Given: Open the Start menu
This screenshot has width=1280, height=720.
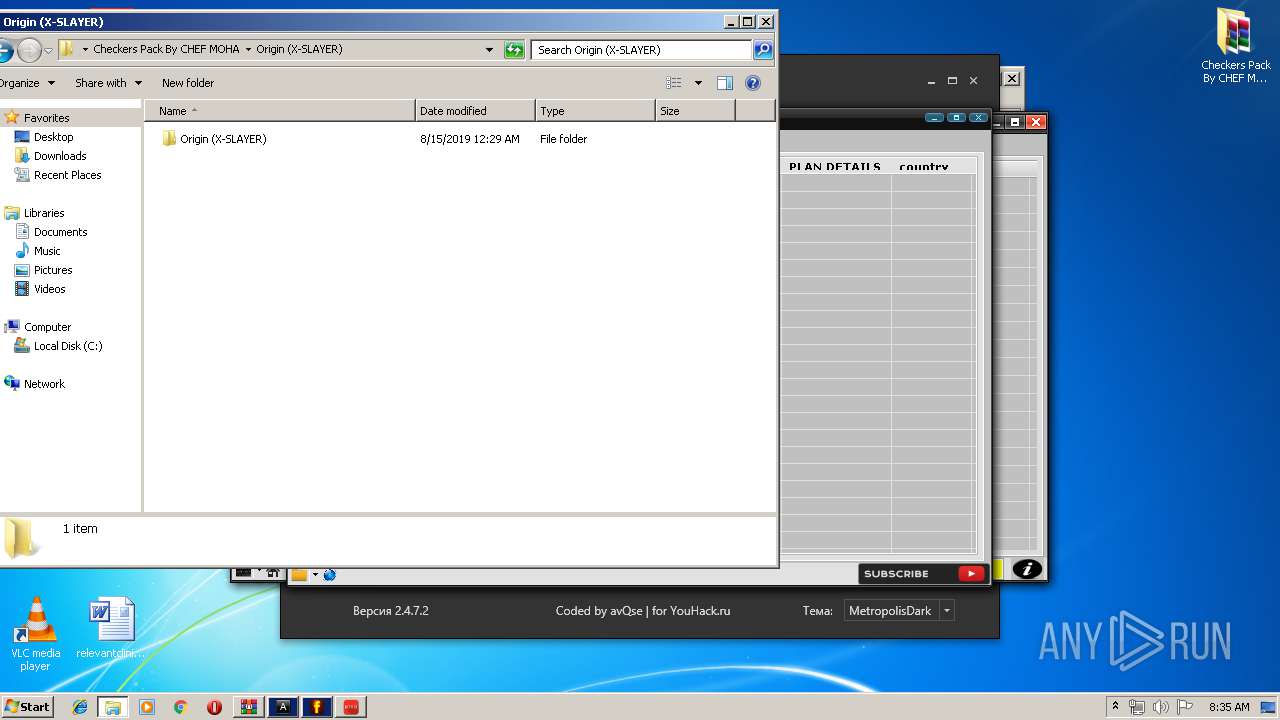Looking at the screenshot, I should (28, 707).
